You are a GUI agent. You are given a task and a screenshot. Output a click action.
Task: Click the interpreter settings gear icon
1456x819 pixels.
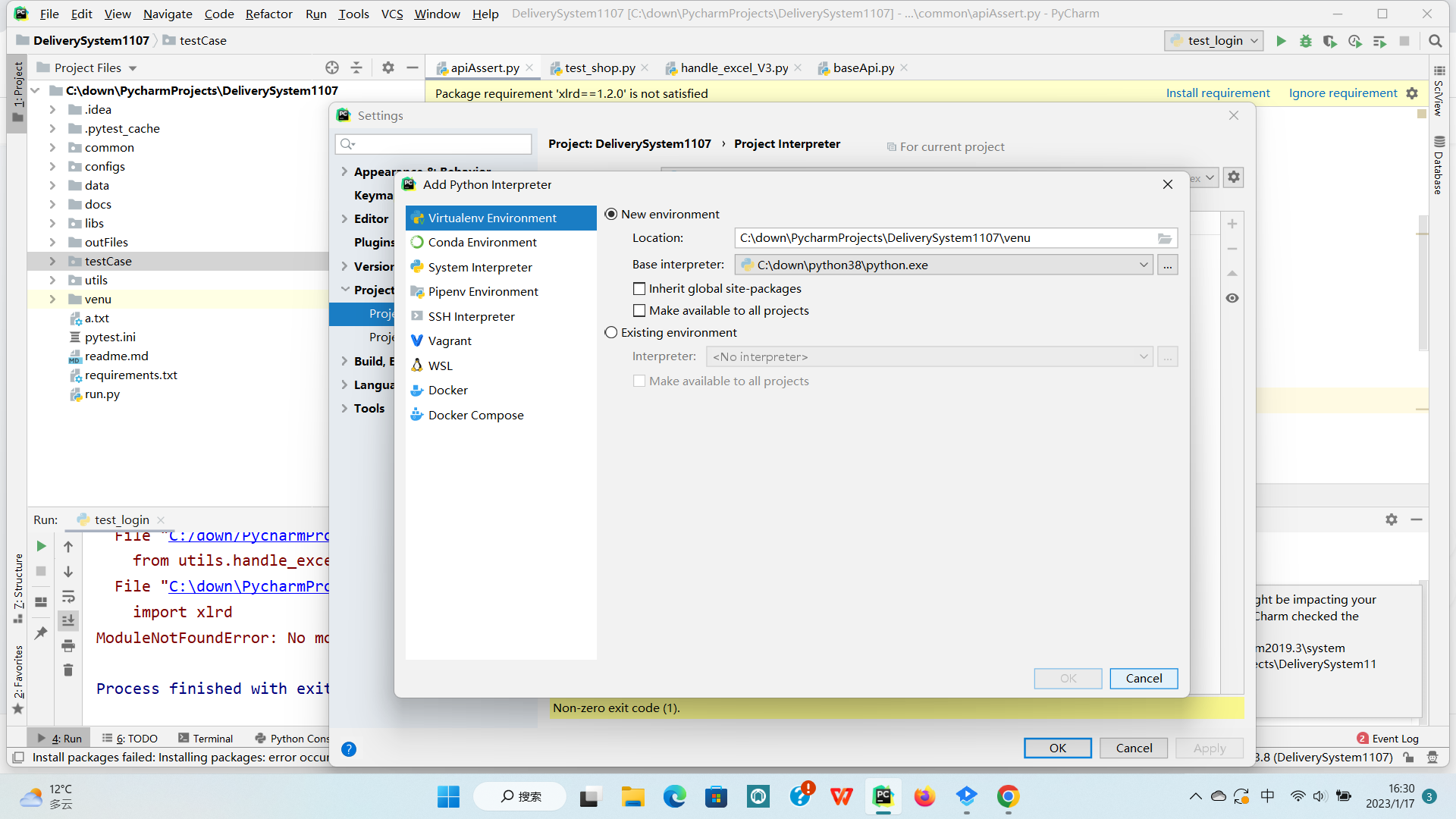[1234, 177]
